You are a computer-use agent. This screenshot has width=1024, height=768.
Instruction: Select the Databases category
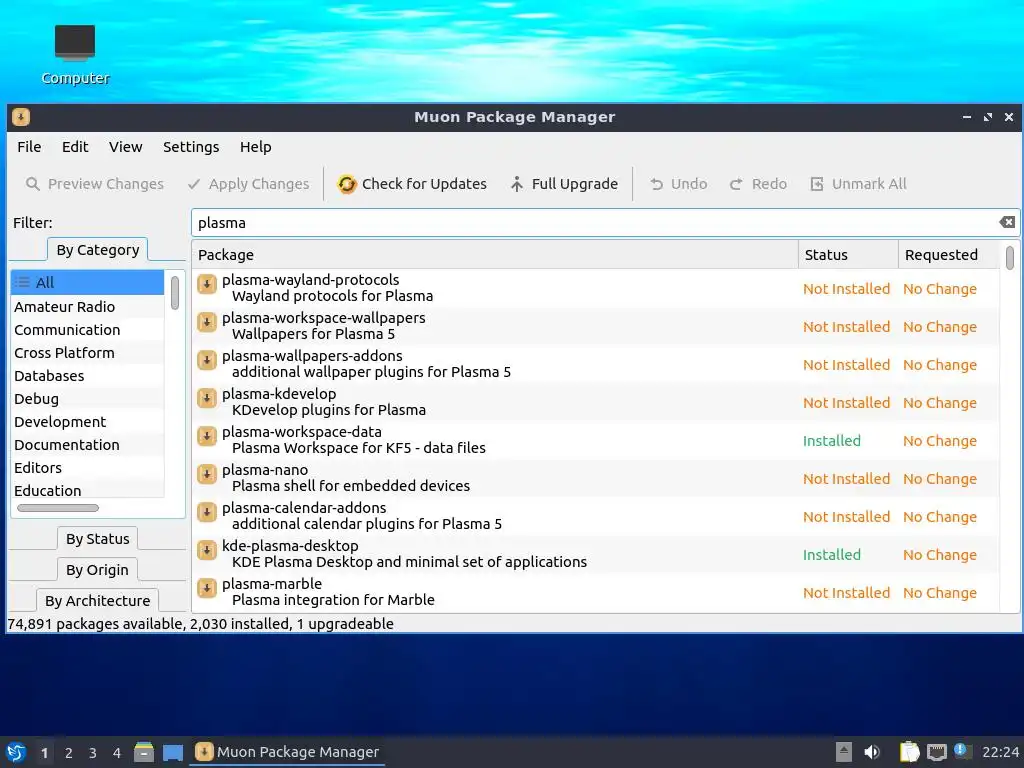click(87, 376)
